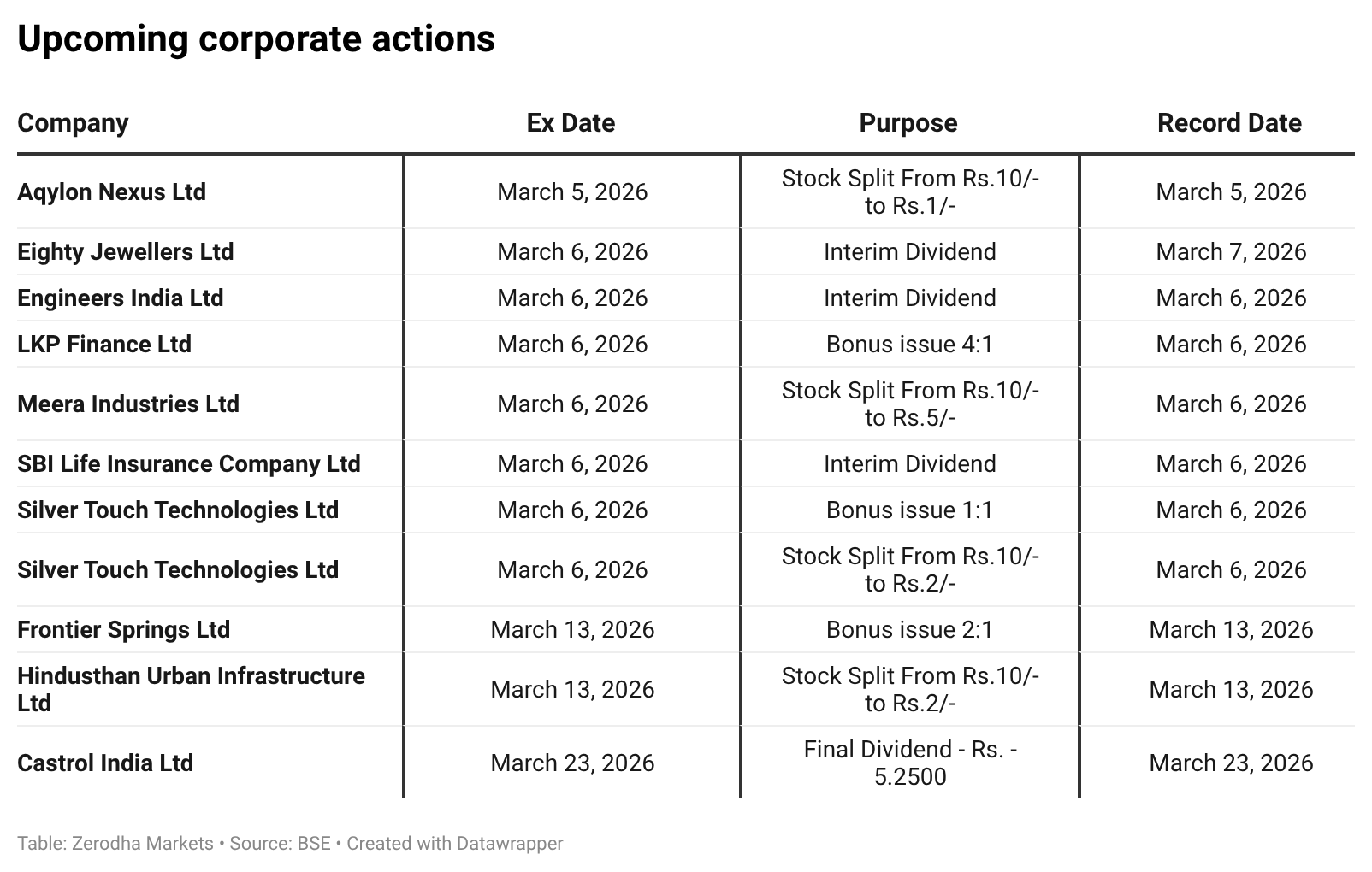
Task: Click the March 7, 2026 record date
Action: pos(1231,251)
